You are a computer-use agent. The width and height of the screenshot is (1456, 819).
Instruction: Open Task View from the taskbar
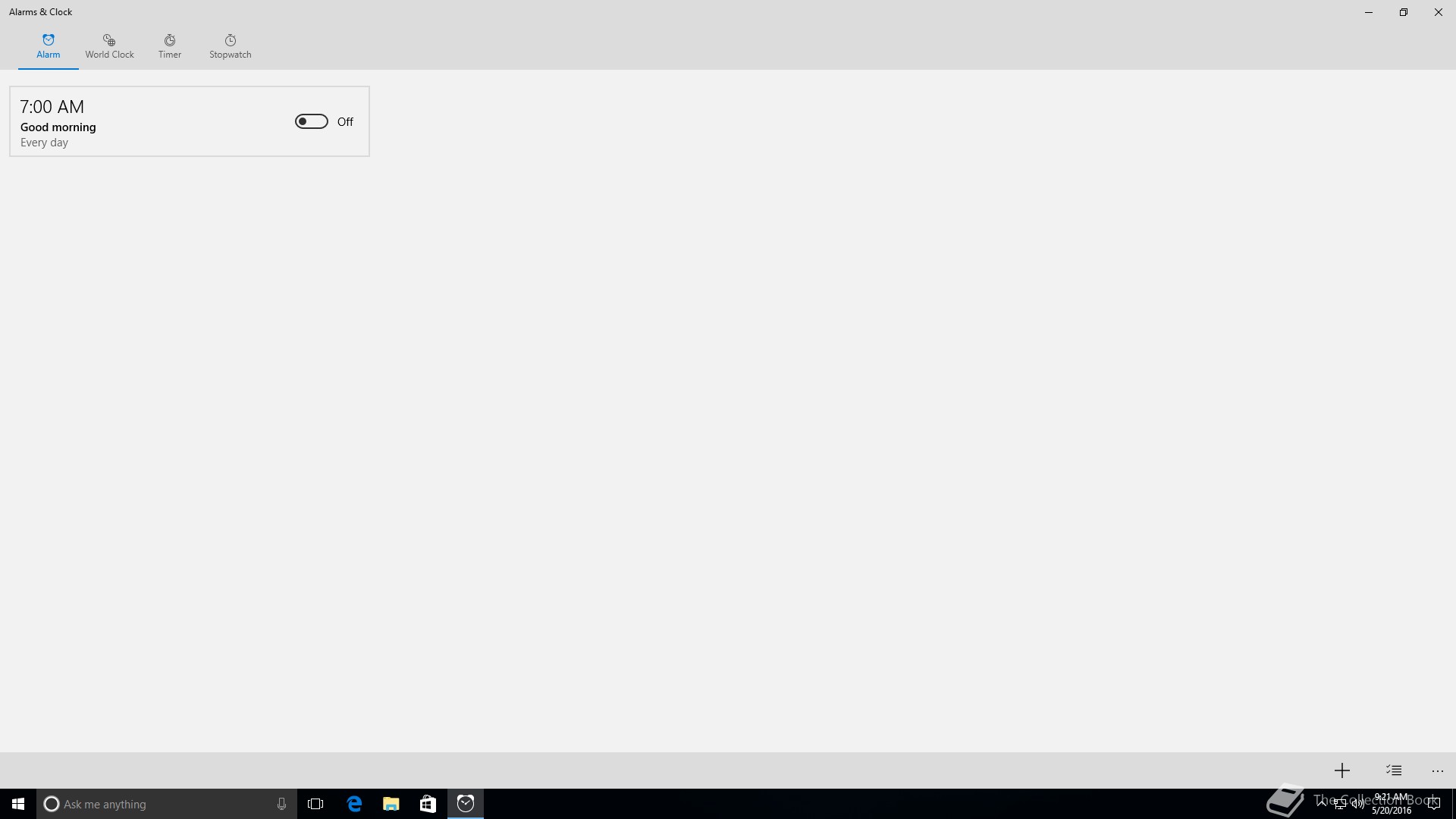[315, 804]
